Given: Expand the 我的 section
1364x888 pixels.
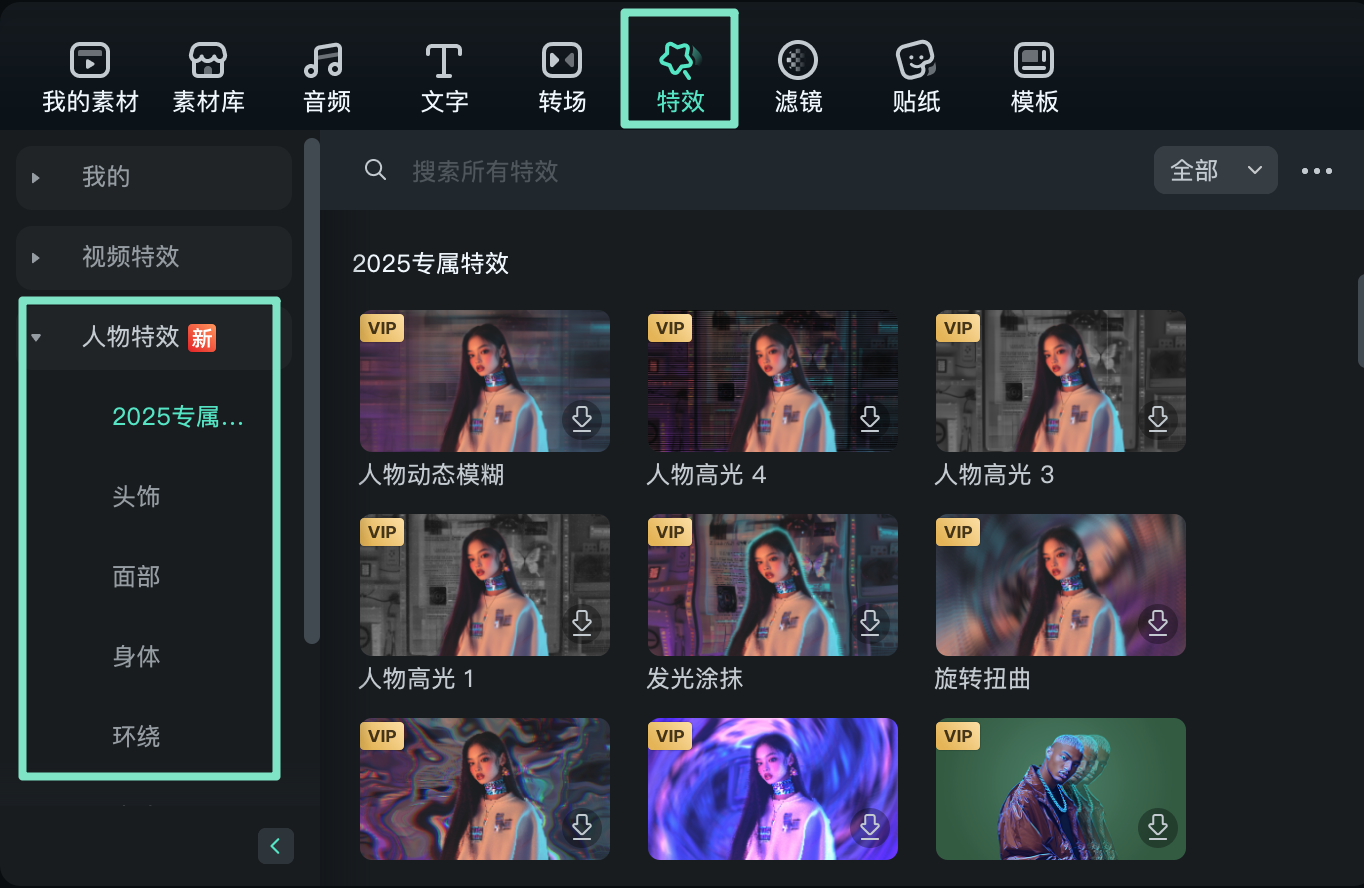Looking at the screenshot, I should 36,177.
